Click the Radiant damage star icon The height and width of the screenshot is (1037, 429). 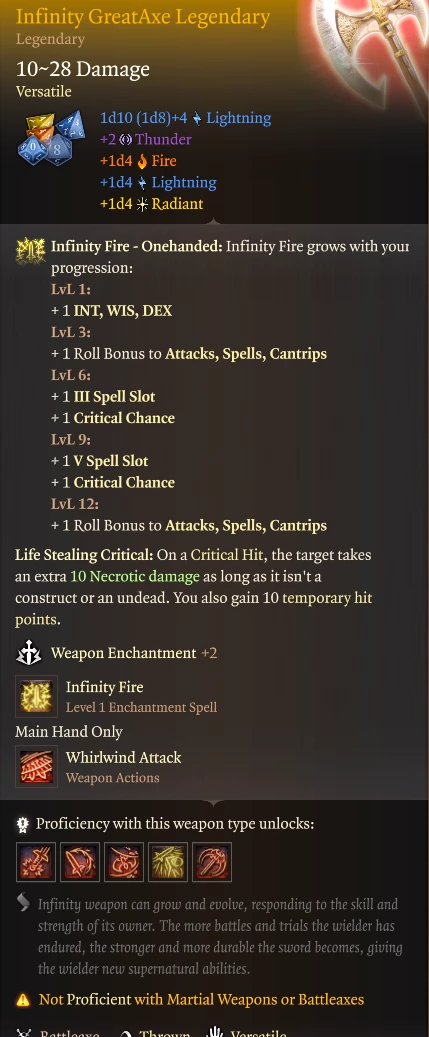pos(142,204)
